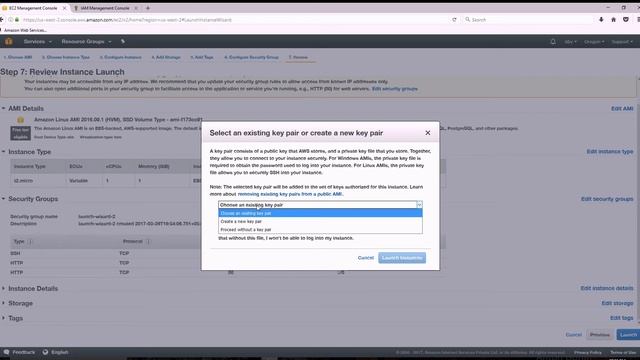The width and height of the screenshot is (640, 360).
Task: Click the Pocket icon in Firefox toolbar
Action: 626,20
